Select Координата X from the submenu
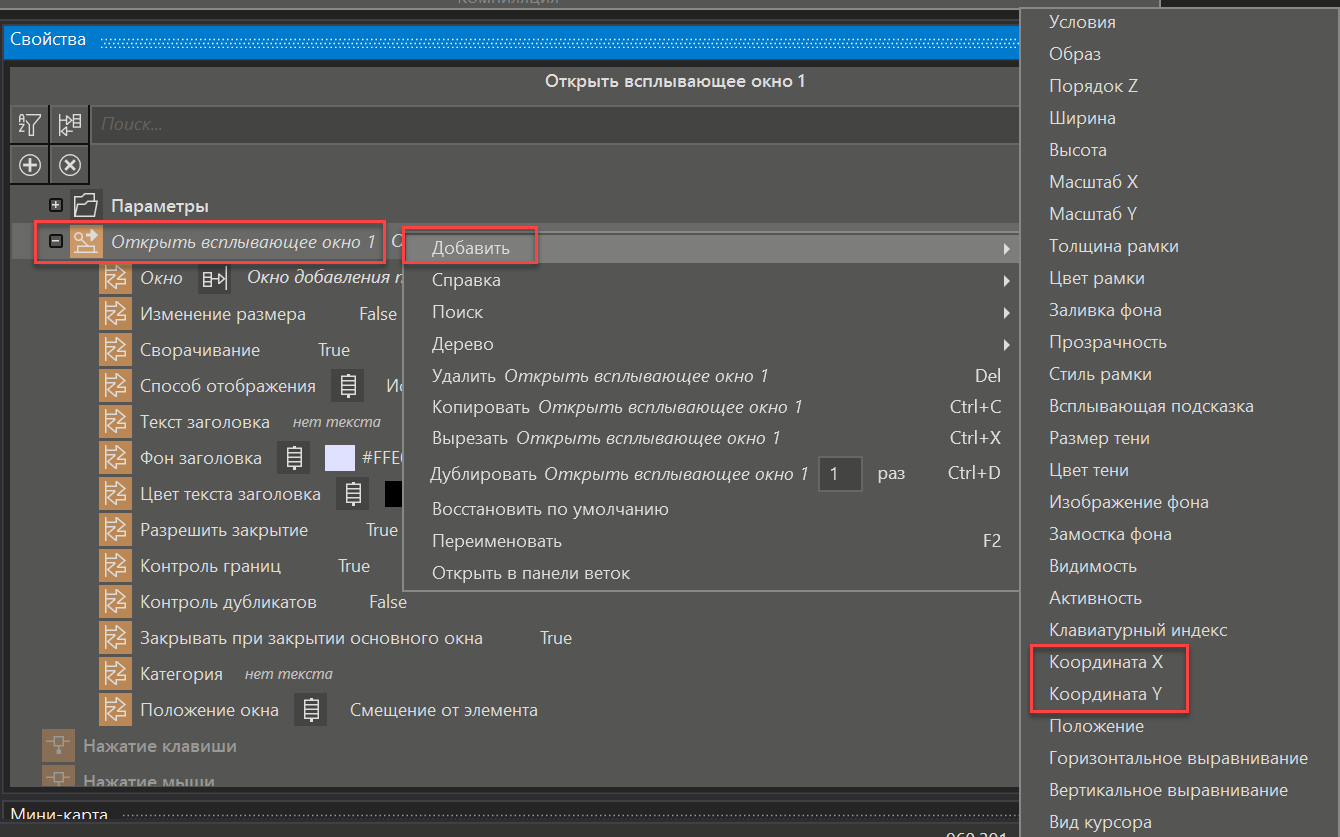This screenshot has height=837, width=1340. 1105,662
